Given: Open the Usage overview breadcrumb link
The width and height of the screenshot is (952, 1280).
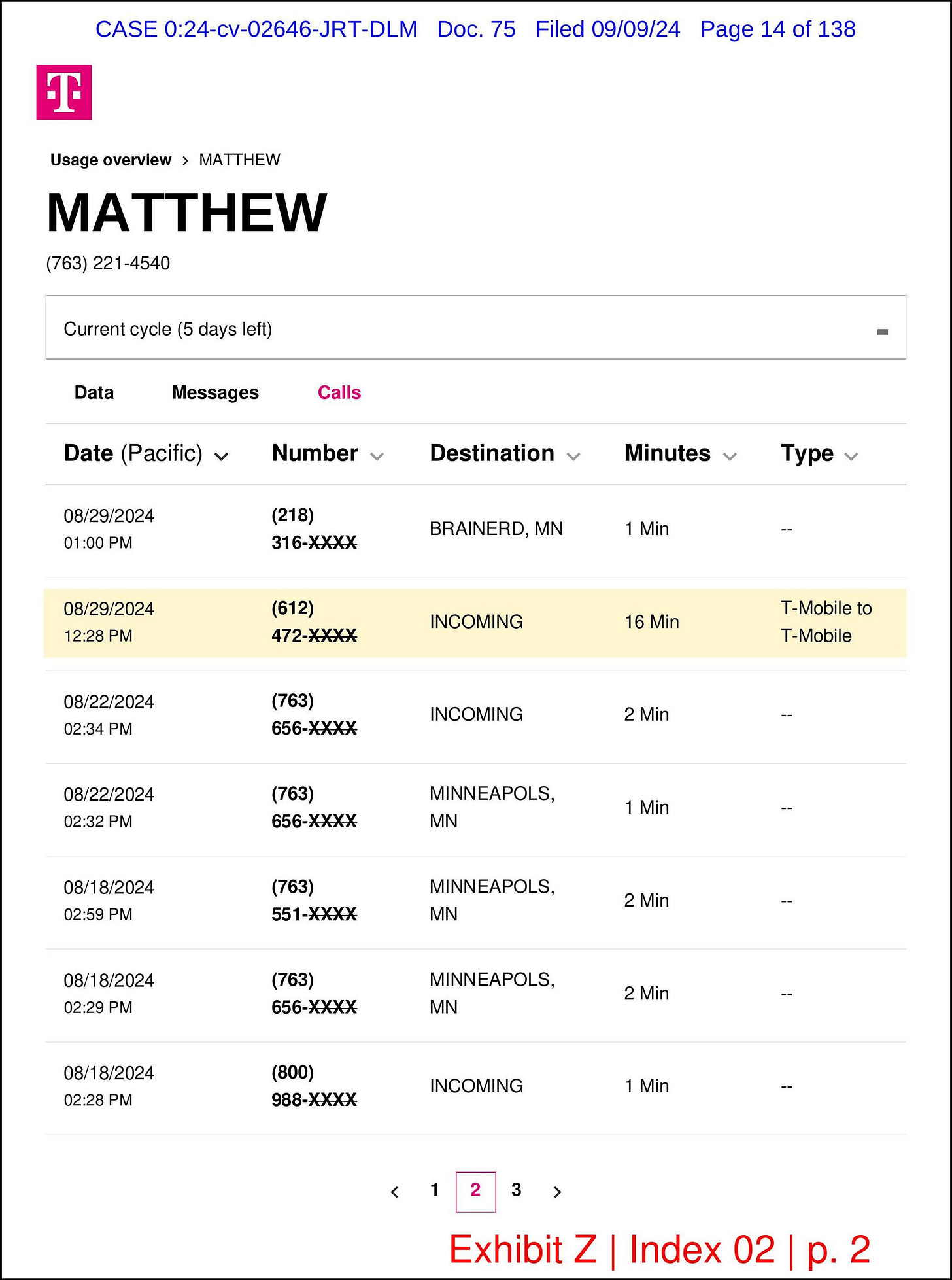Looking at the screenshot, I should coord(110,160).
